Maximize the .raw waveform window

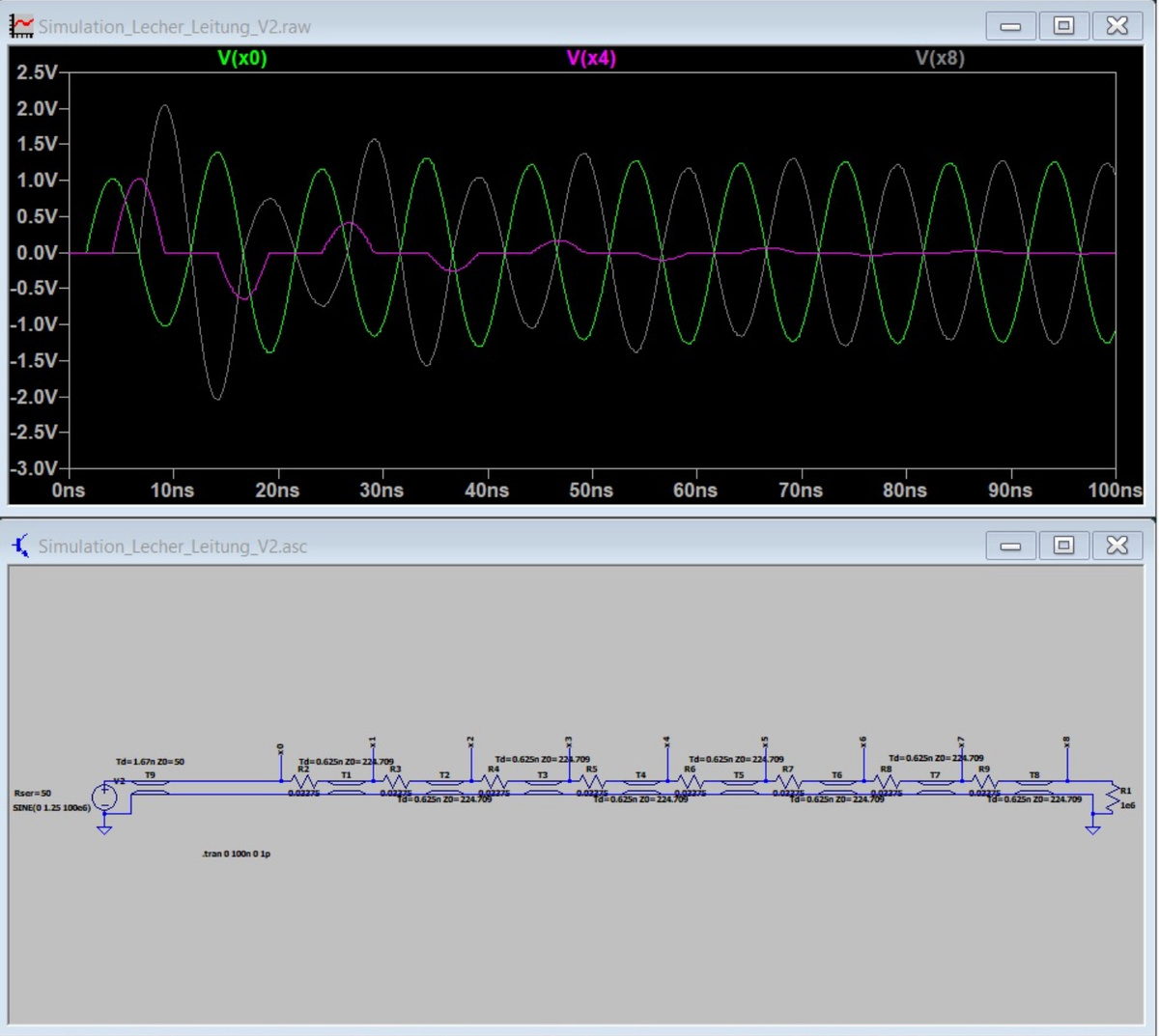[1063, 26]
